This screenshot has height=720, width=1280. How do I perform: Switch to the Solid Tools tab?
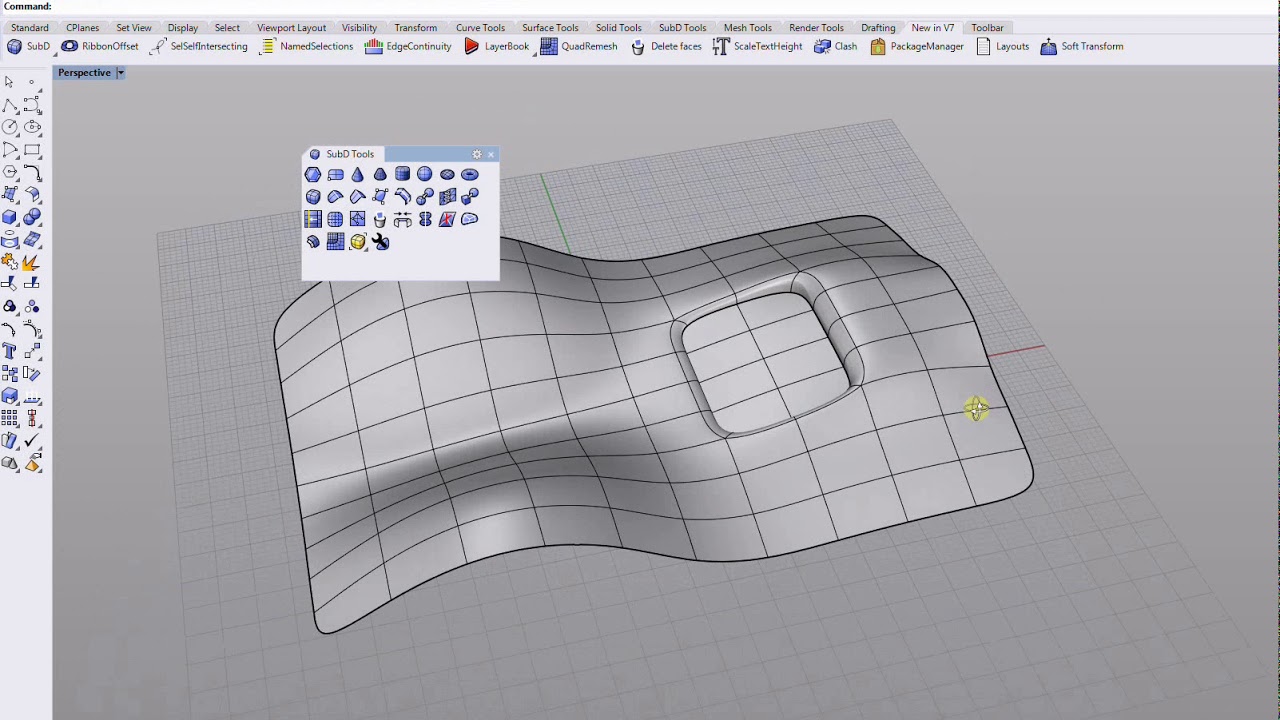click(619, 28)
